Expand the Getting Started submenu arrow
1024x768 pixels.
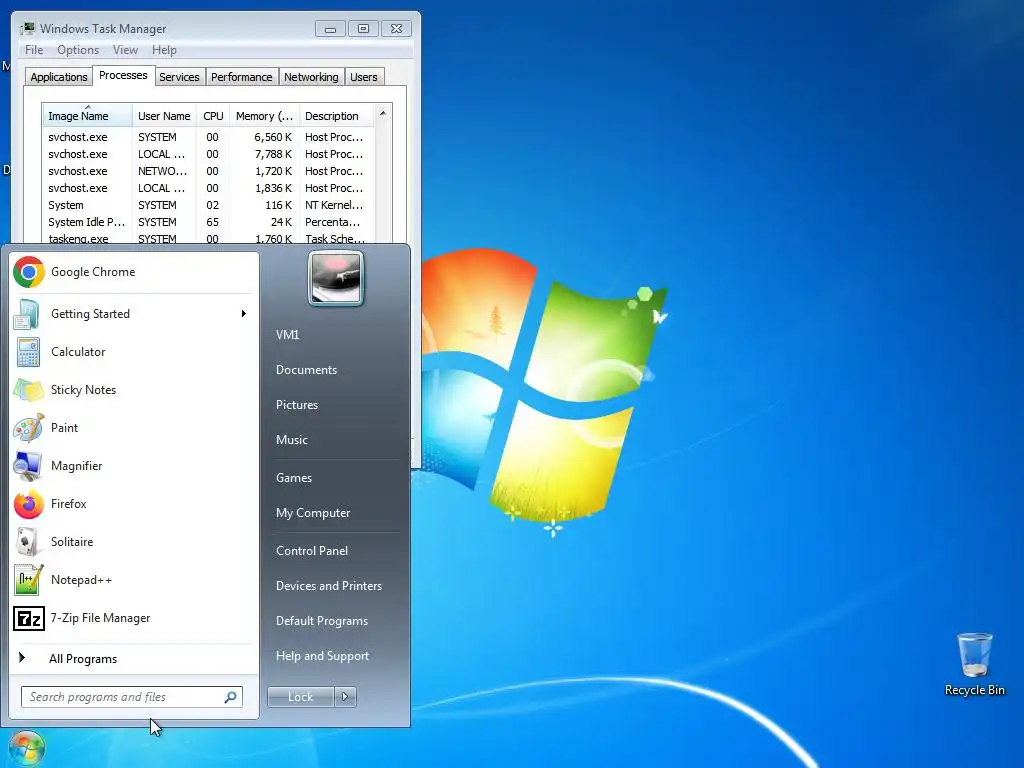pos(244,314)
